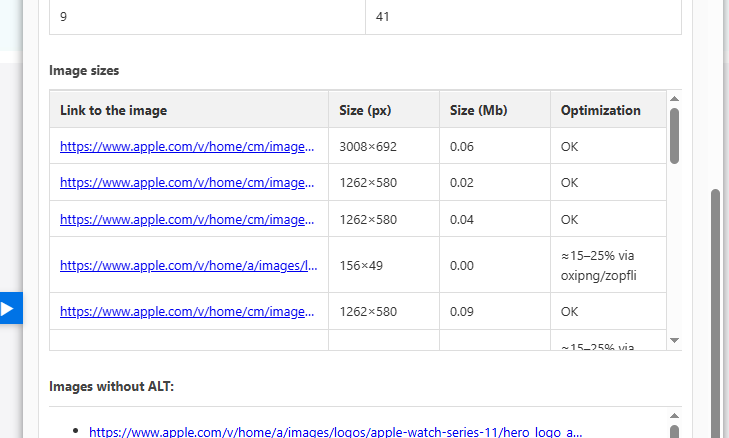729x438 pixels.
Task: Select the table cell containing 41
Action: pos(383,18)
